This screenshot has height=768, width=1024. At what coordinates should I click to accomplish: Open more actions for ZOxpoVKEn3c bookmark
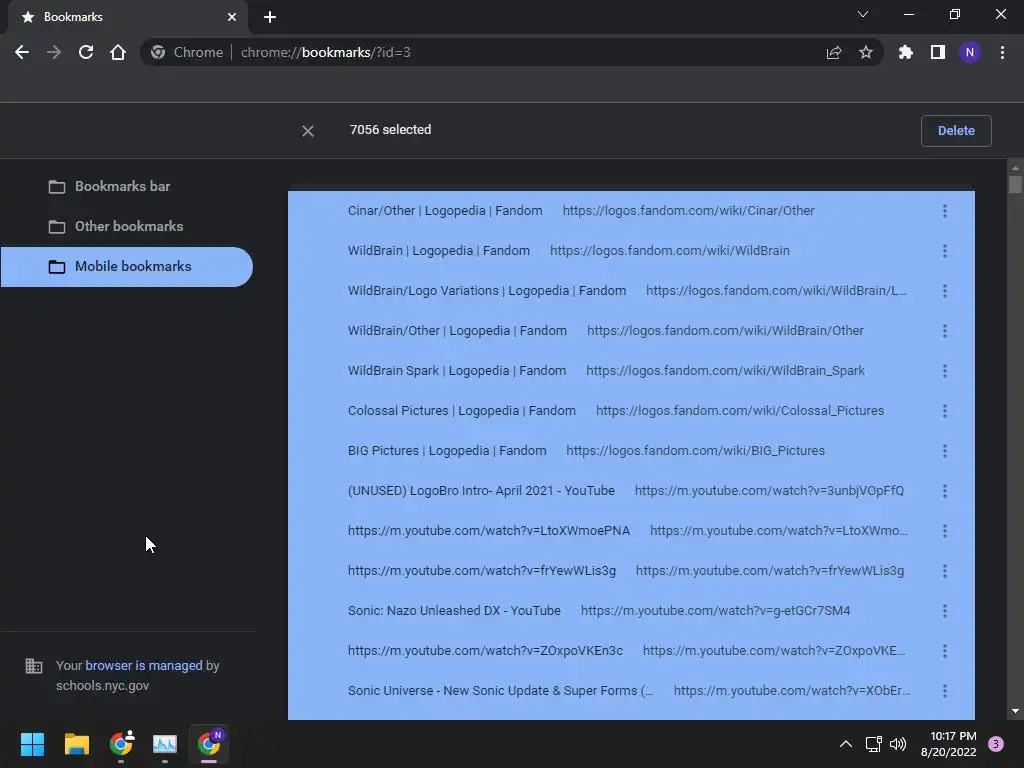coord(944,651)
